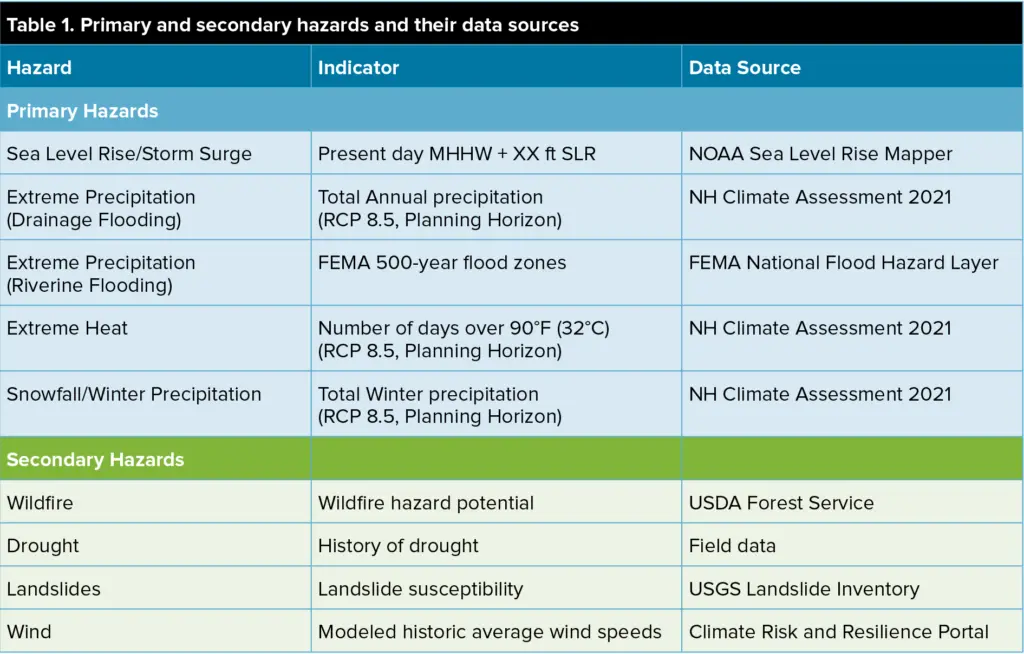Select the Extreme Heat hazard cell
Image resolution: width=1024 pixels, height=654 pixels.
tap(155, 338)
